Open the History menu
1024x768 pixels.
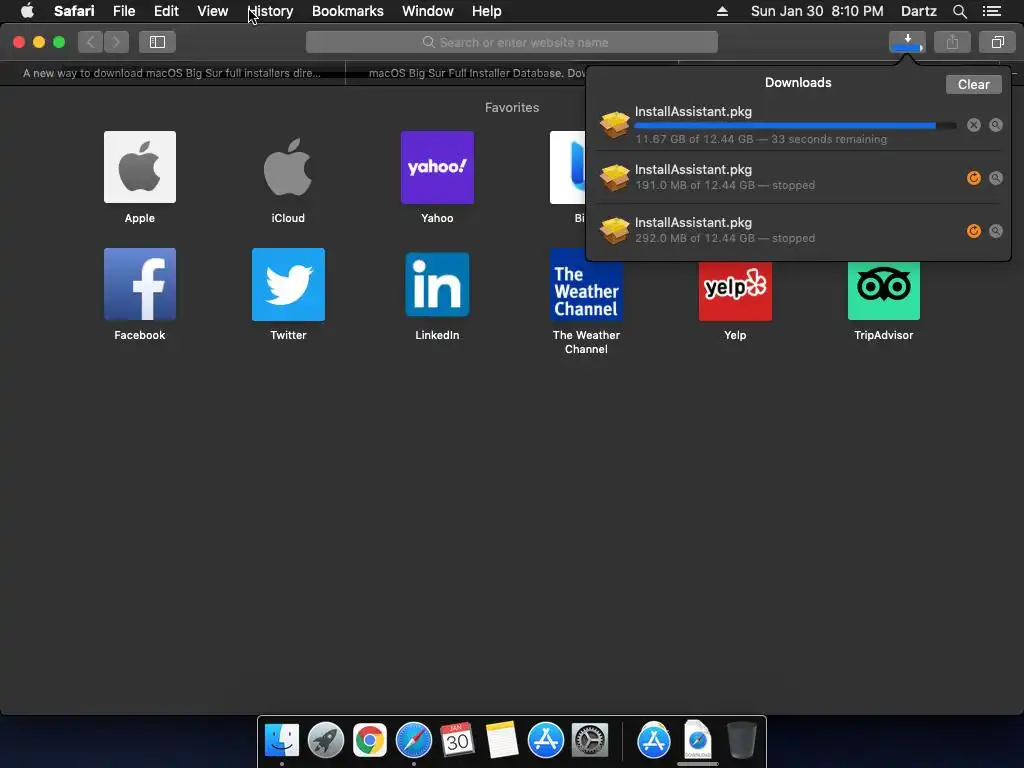[x=270, y=11]
